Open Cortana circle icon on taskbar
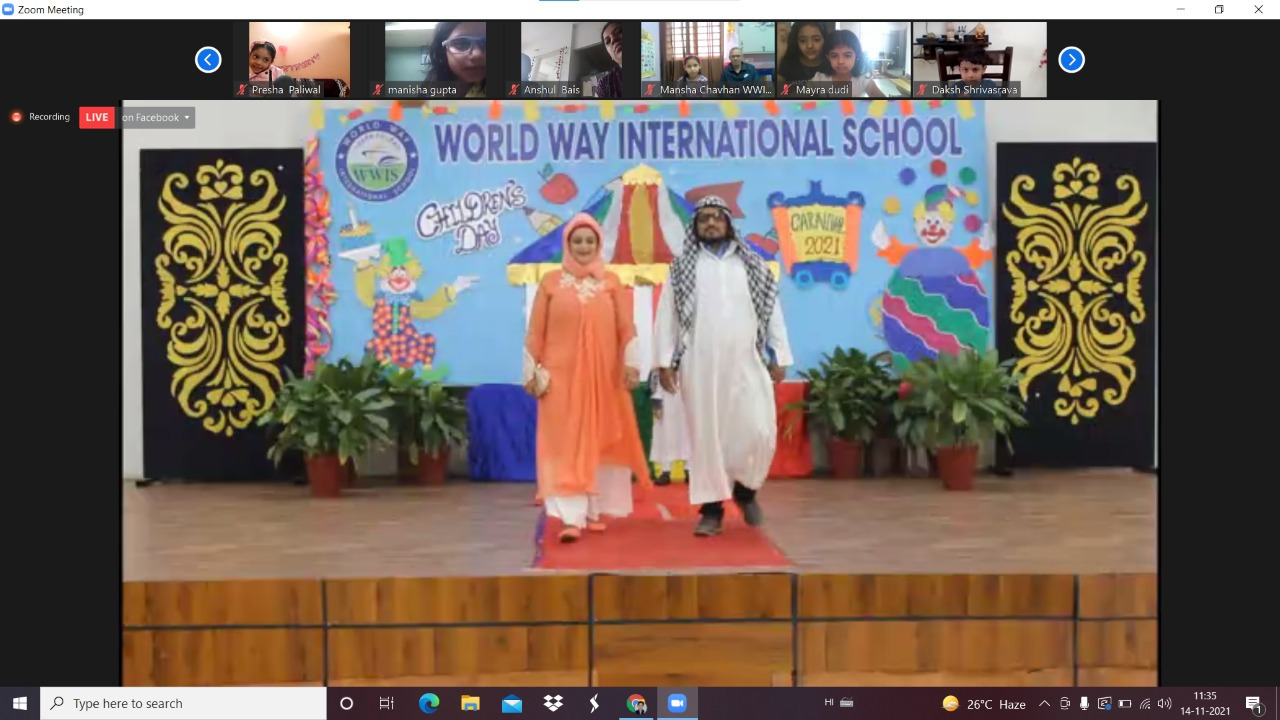 [x=346, y=703]
